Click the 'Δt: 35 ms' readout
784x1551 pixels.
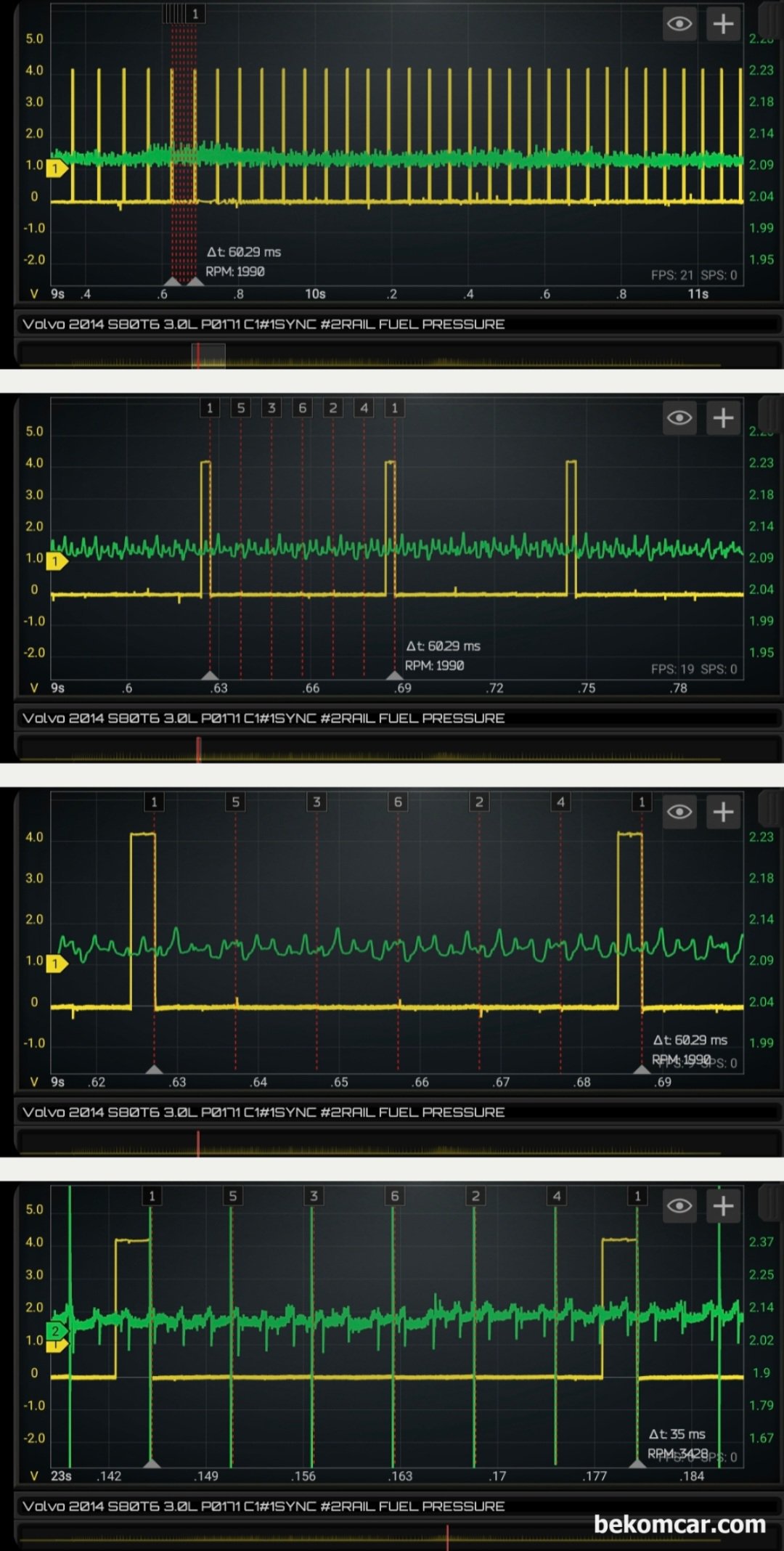pyautogui.click(x=677, y=1434)
